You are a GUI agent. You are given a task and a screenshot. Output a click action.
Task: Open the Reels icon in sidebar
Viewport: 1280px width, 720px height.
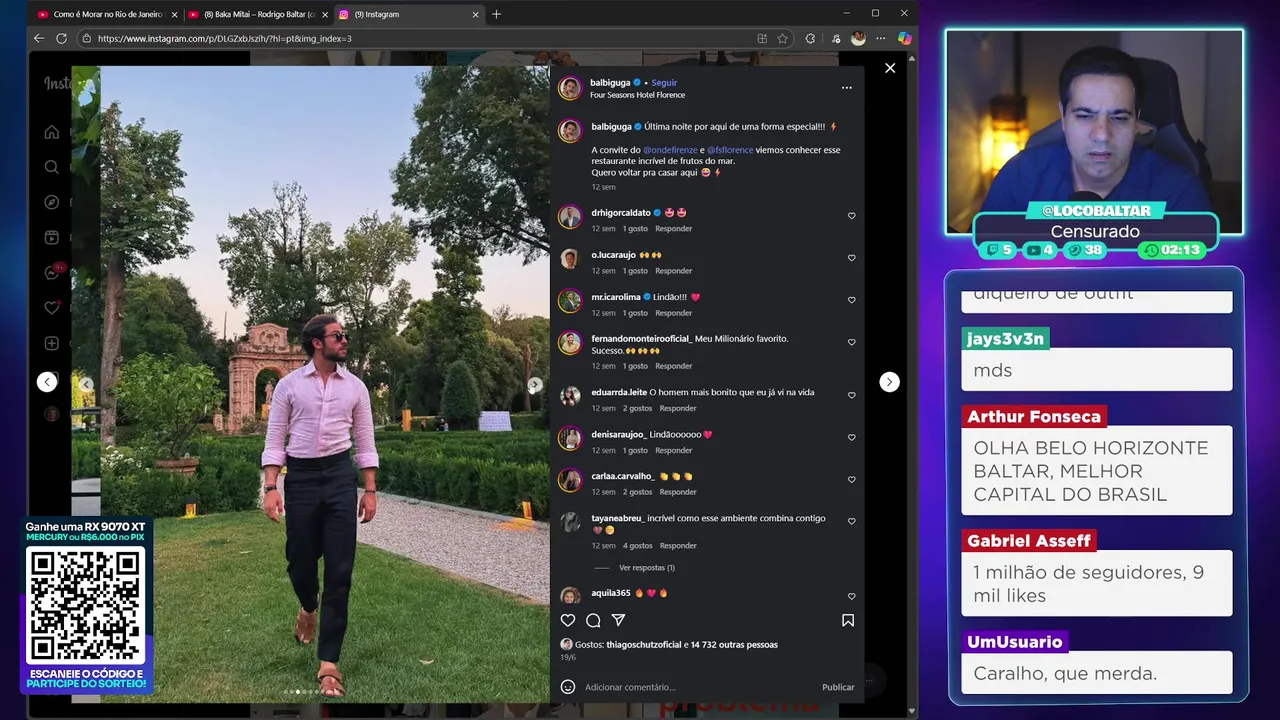pyautogui.click(x=52, y=237)
